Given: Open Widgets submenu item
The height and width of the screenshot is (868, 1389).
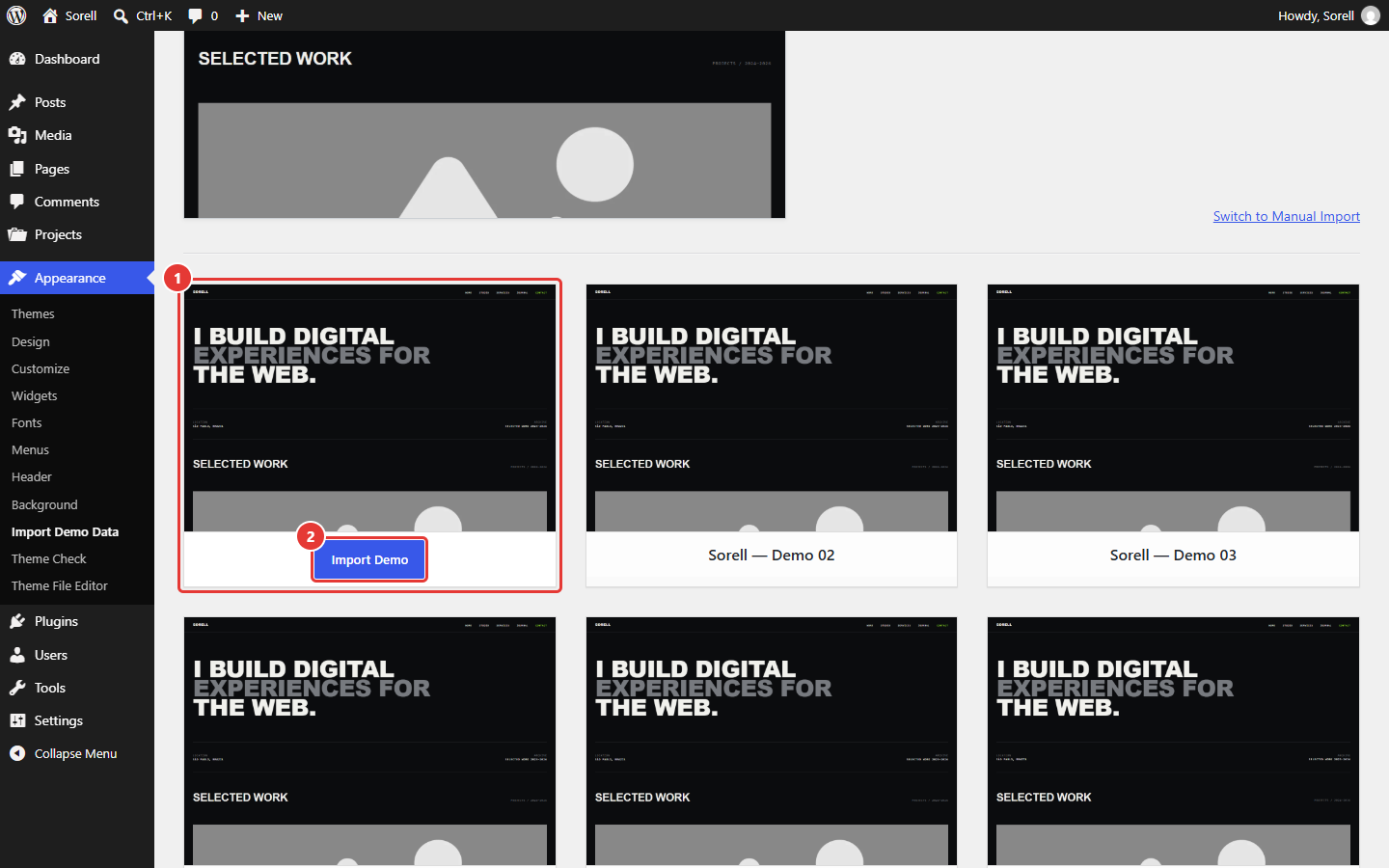Looking at the screenshot, I should [x=35, y=395].
